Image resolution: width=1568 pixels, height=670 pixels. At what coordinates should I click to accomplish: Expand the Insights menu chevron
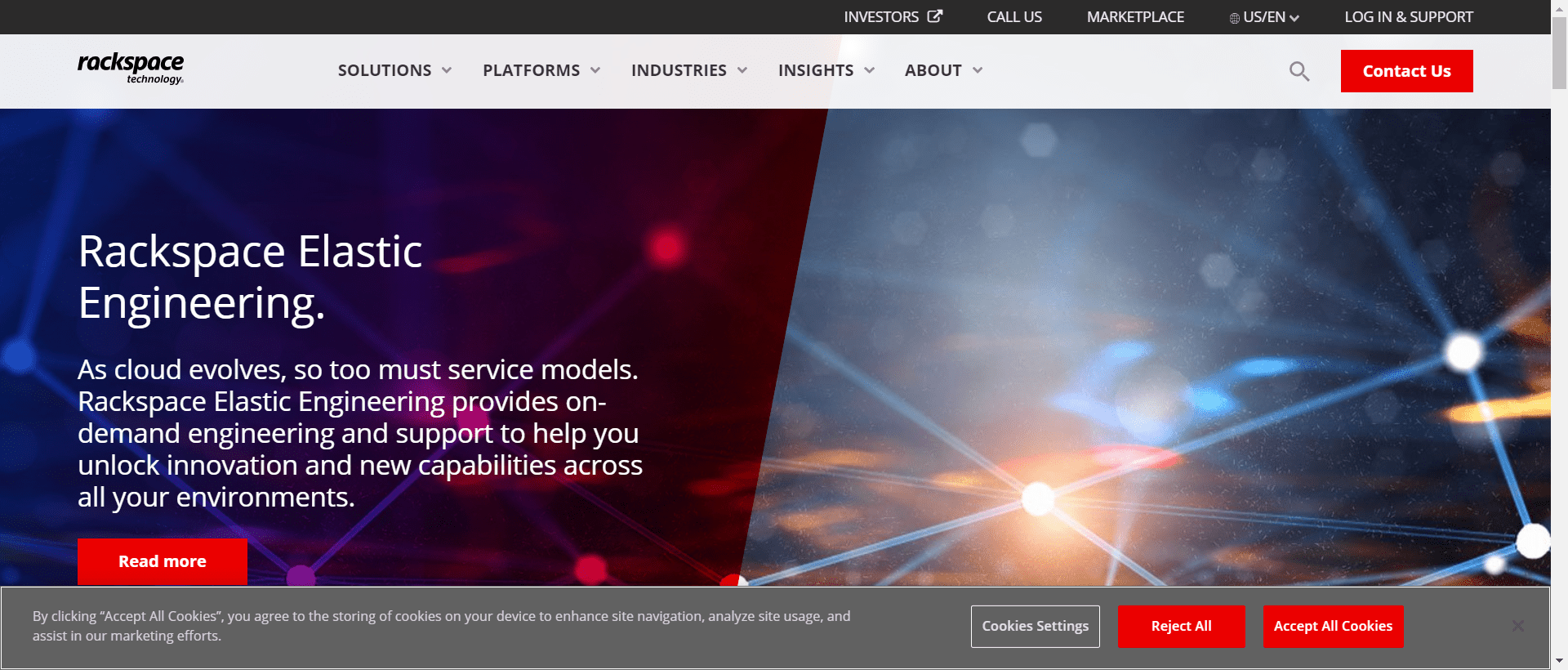(870, 70)
